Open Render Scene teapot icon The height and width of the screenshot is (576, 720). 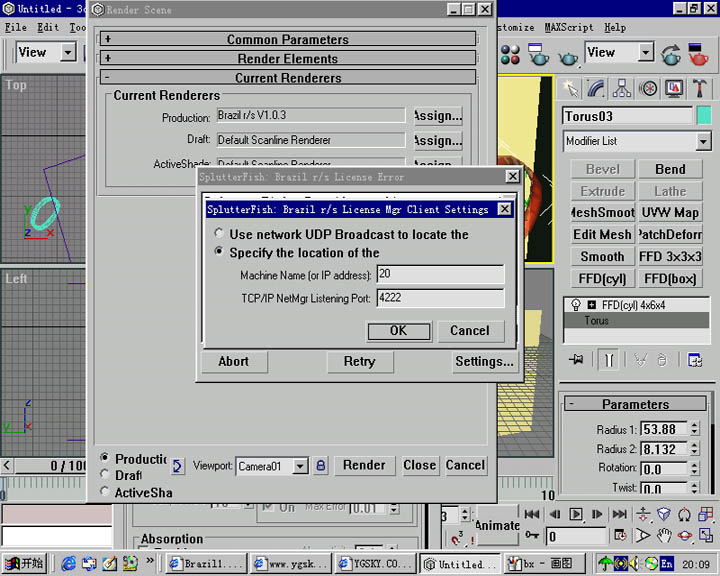(x=537, y=54)
